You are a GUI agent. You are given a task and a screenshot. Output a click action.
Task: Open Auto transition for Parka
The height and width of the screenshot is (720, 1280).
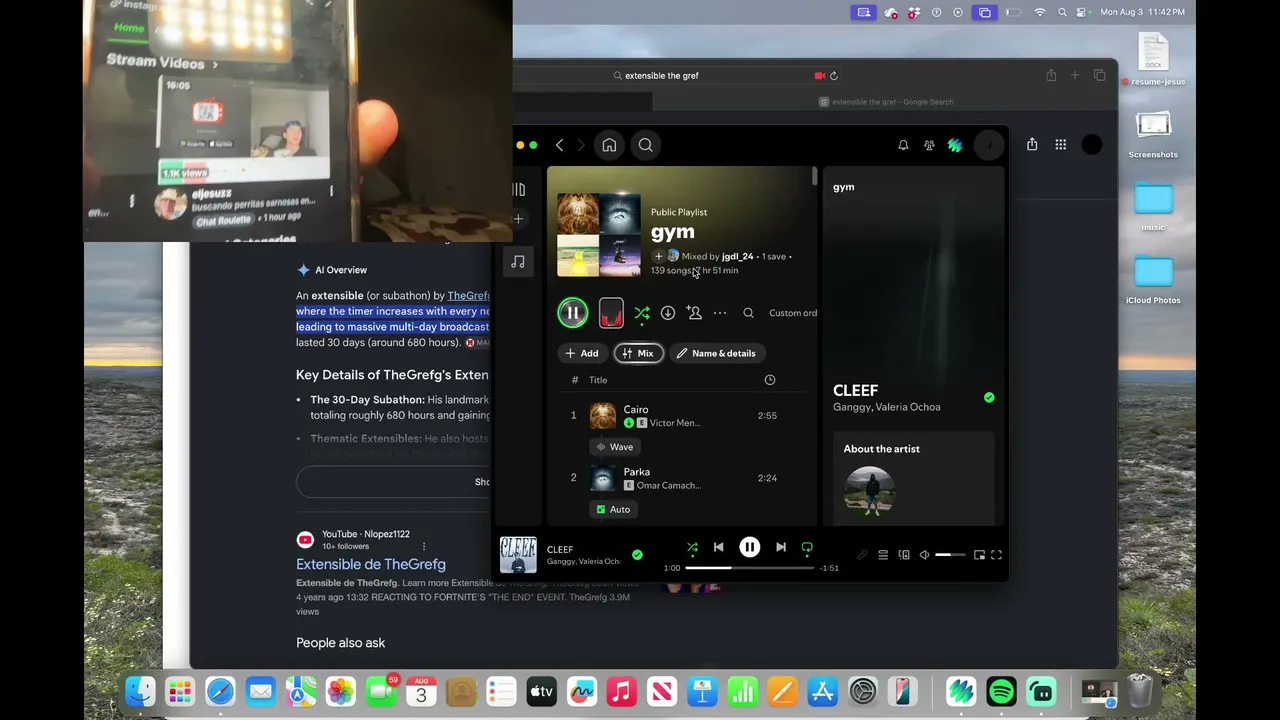[614, 510]
